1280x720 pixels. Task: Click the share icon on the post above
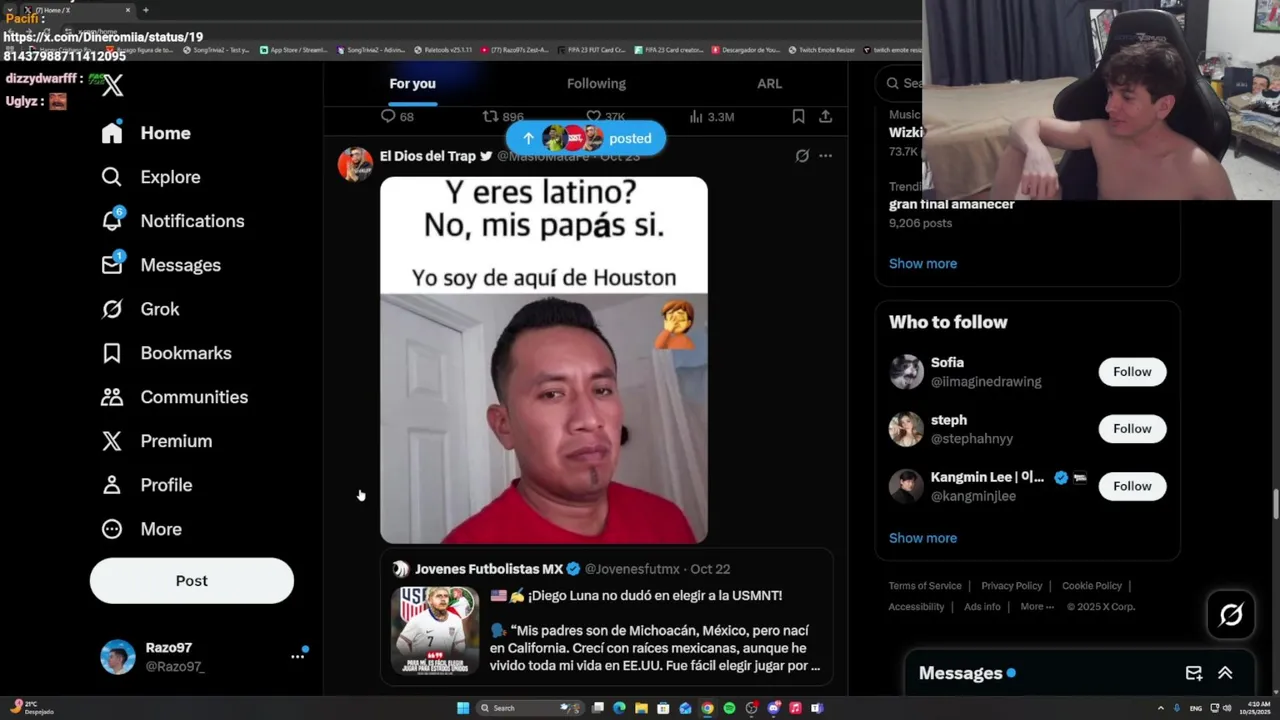click(825, 116)
